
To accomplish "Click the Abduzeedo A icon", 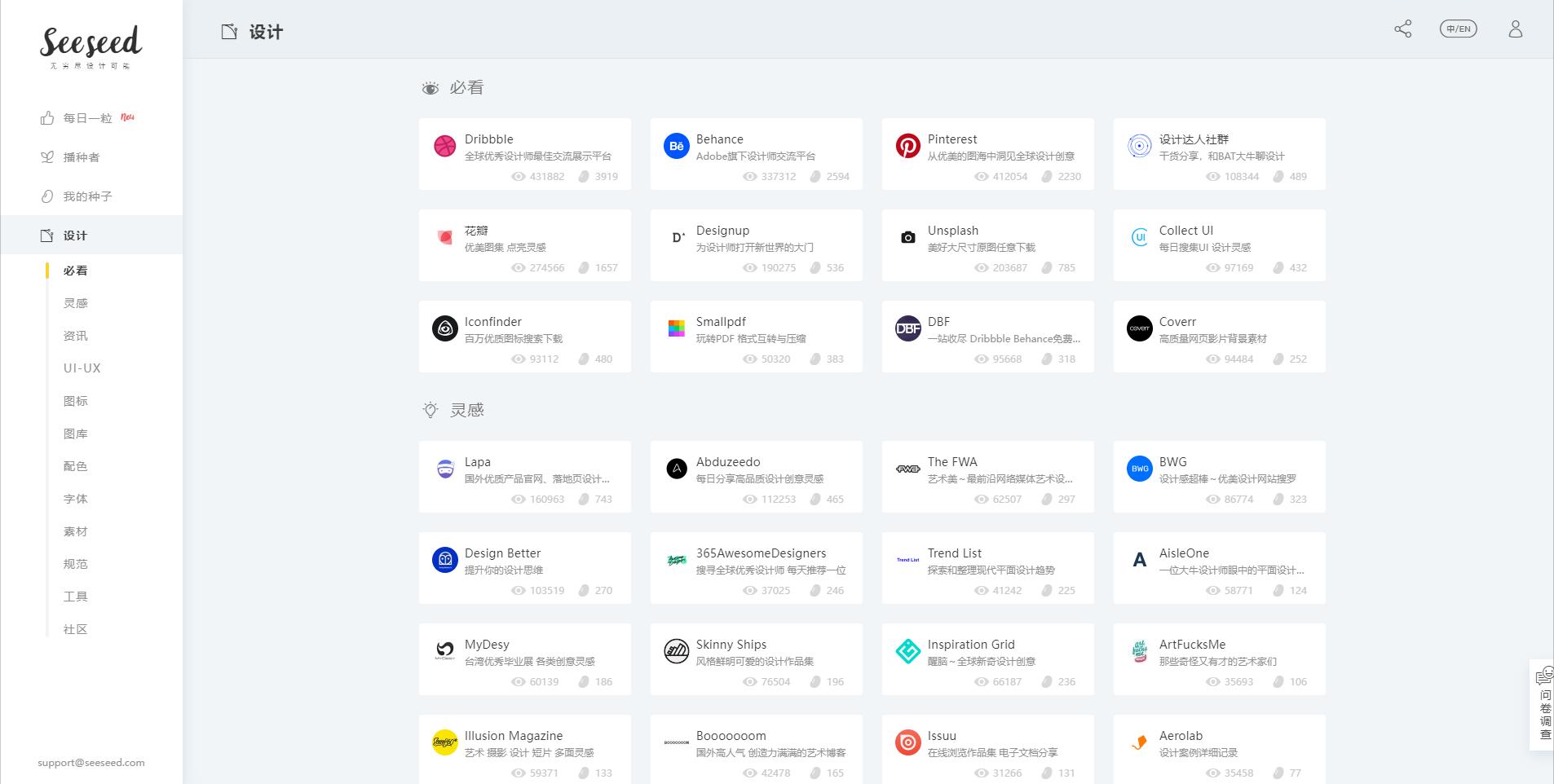I will tap(677, 469).
